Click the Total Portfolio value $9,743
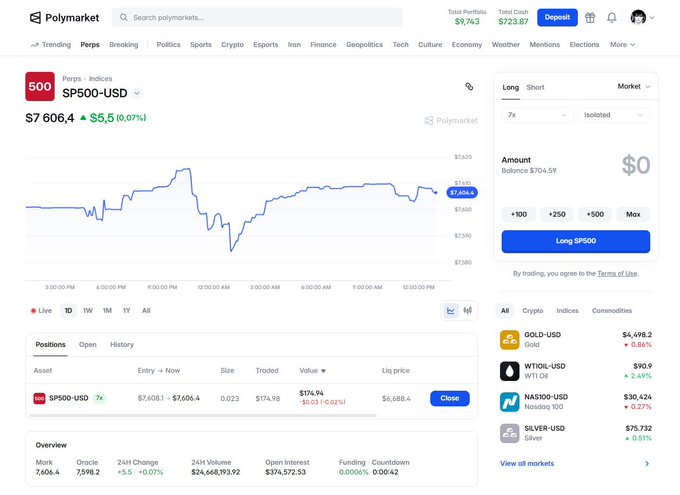 coord(467,22)
